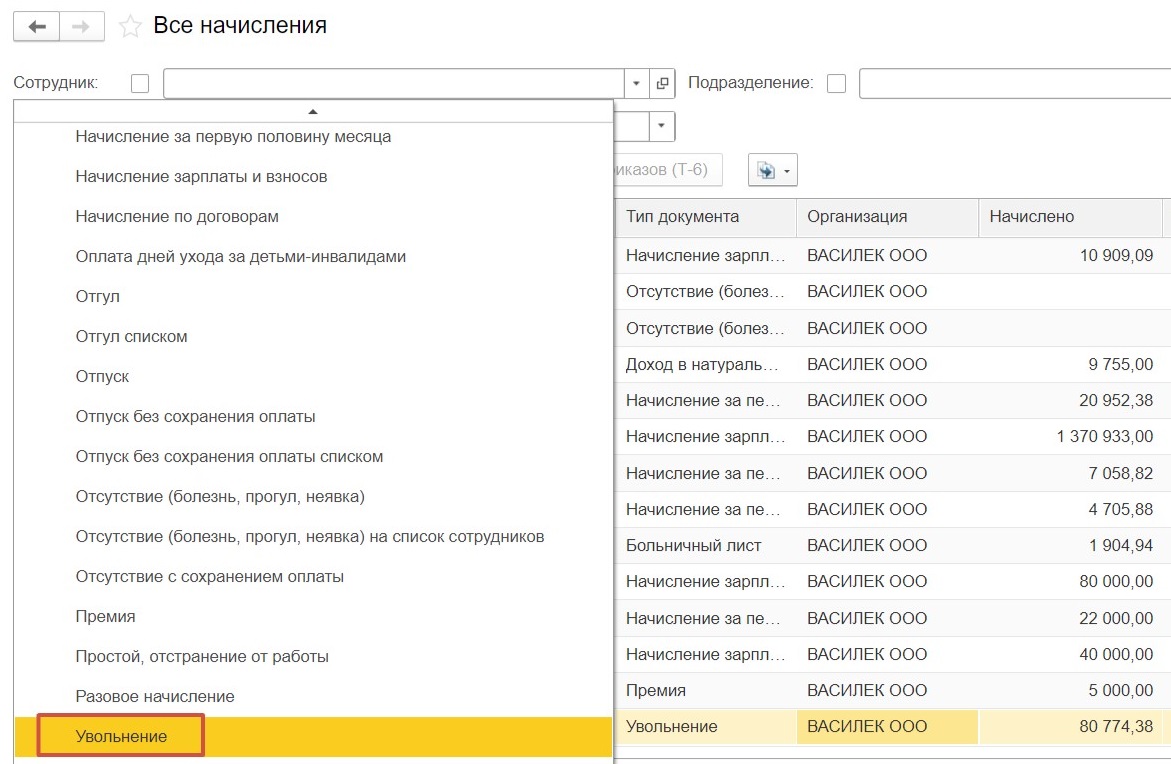The width and height of the screenshot is (1171, 764).
Task: Expand the Сотрудник field dropdown arrow
Action: click(636, 83)
